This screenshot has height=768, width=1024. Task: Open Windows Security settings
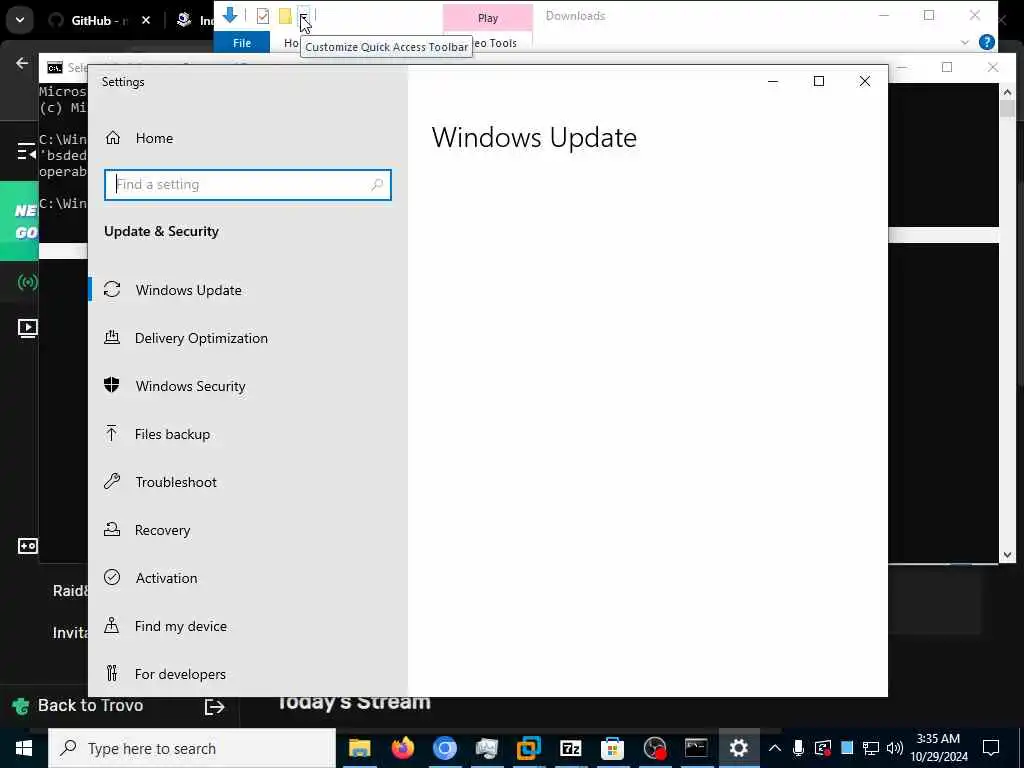click(175, 386)
